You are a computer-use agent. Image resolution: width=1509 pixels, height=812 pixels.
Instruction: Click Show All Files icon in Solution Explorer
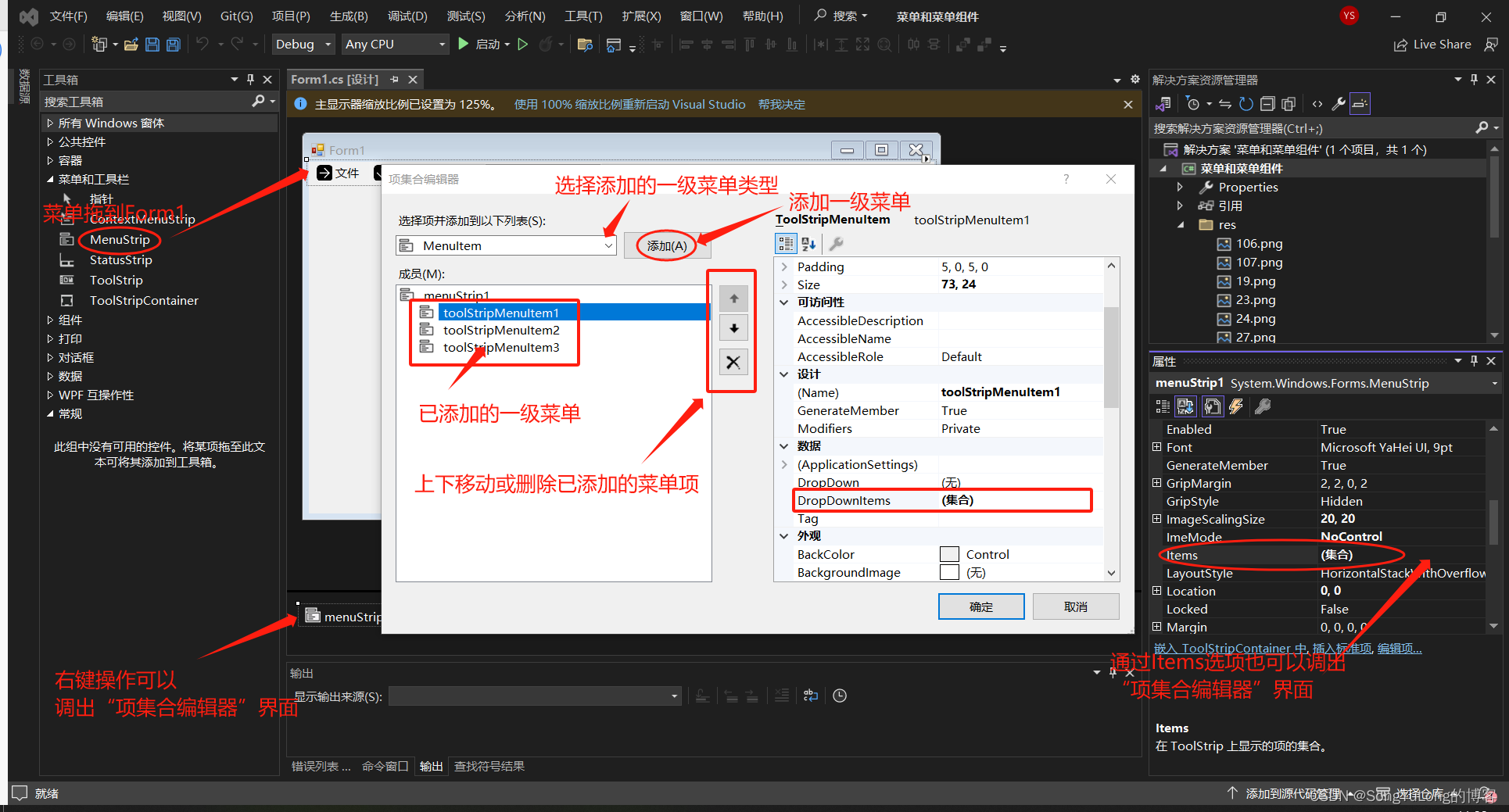click(1289, 103)
